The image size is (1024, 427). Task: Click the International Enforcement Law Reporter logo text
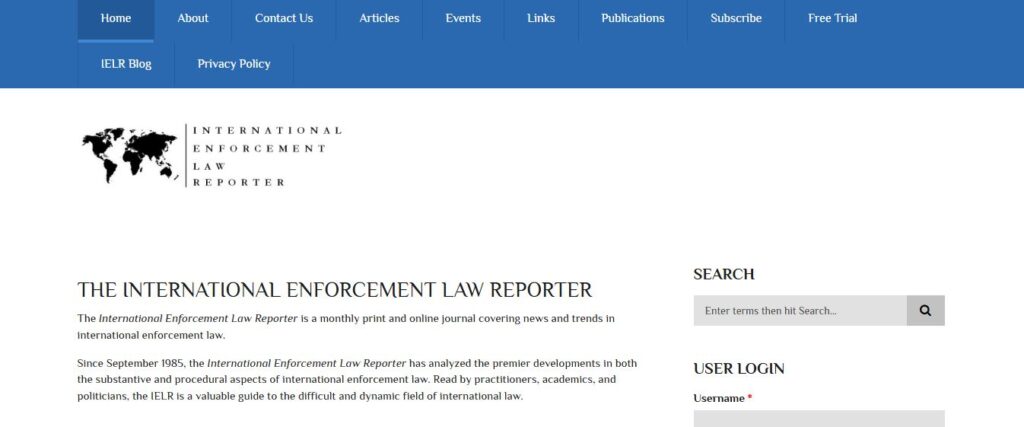(265, 156)
